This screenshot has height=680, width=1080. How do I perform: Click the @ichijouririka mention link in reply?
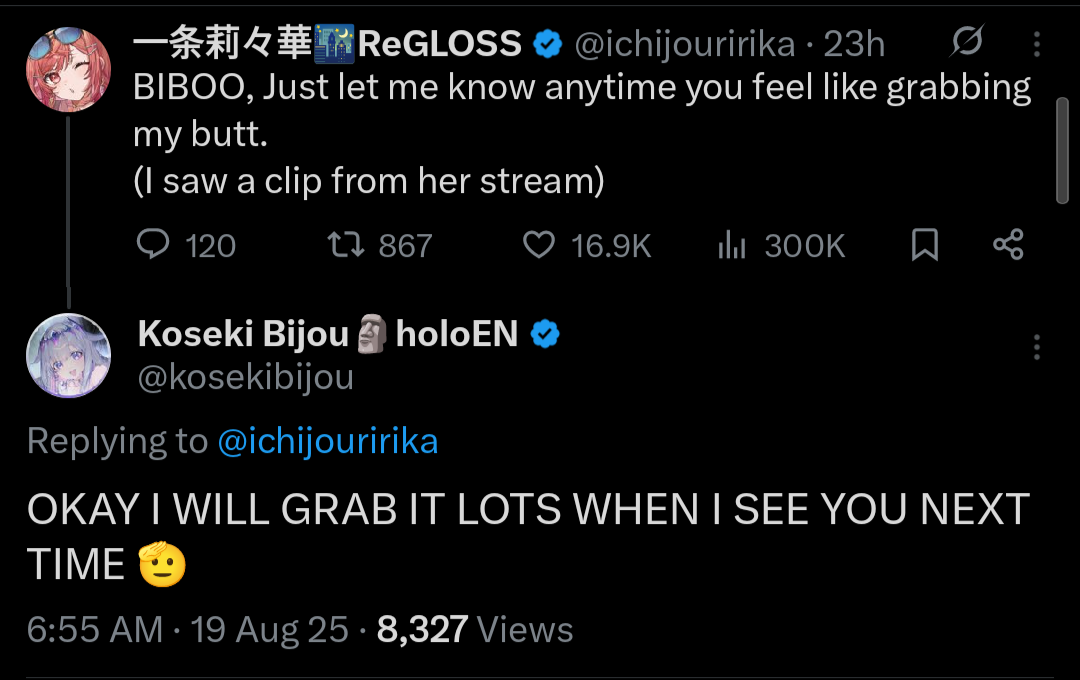pos(328,441)
